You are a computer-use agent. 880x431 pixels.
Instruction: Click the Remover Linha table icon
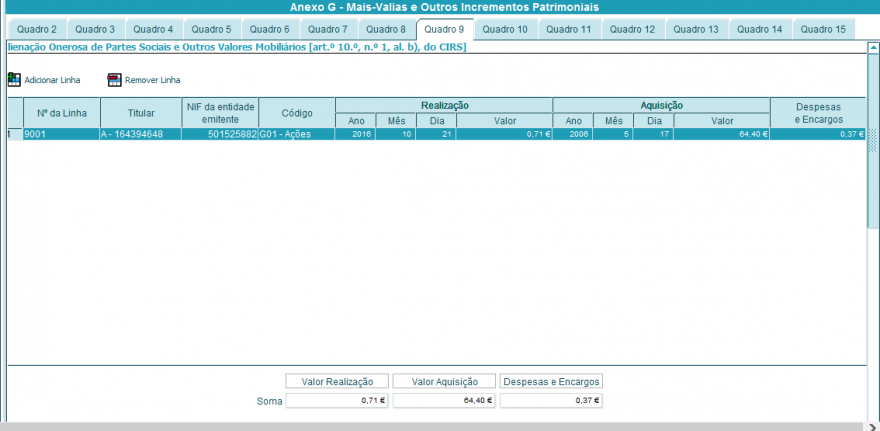pos(114,80)
